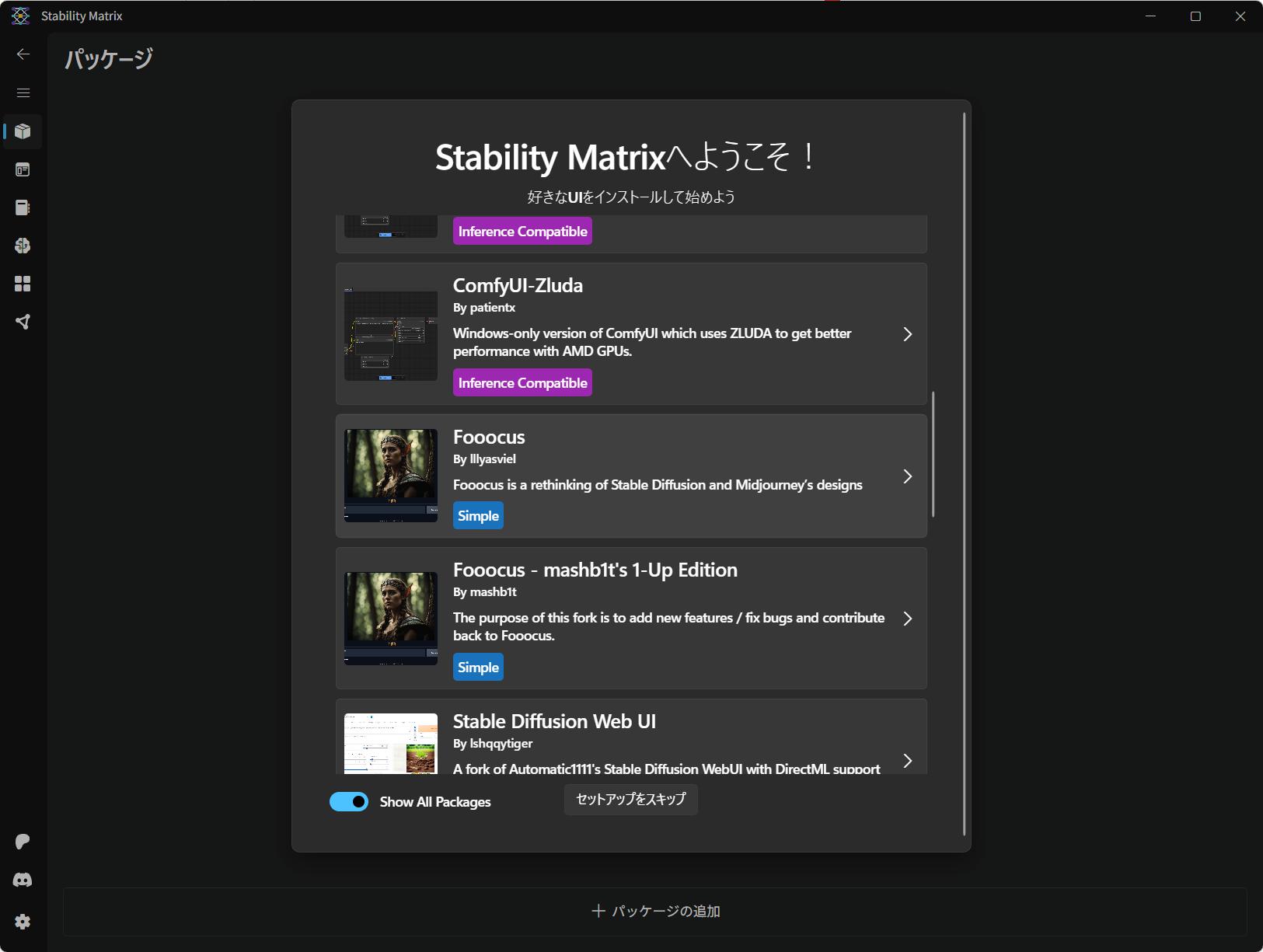The image size is (1263, 952).
Task: Click the セットアップをスキップ button
Action: coord(630,800)
